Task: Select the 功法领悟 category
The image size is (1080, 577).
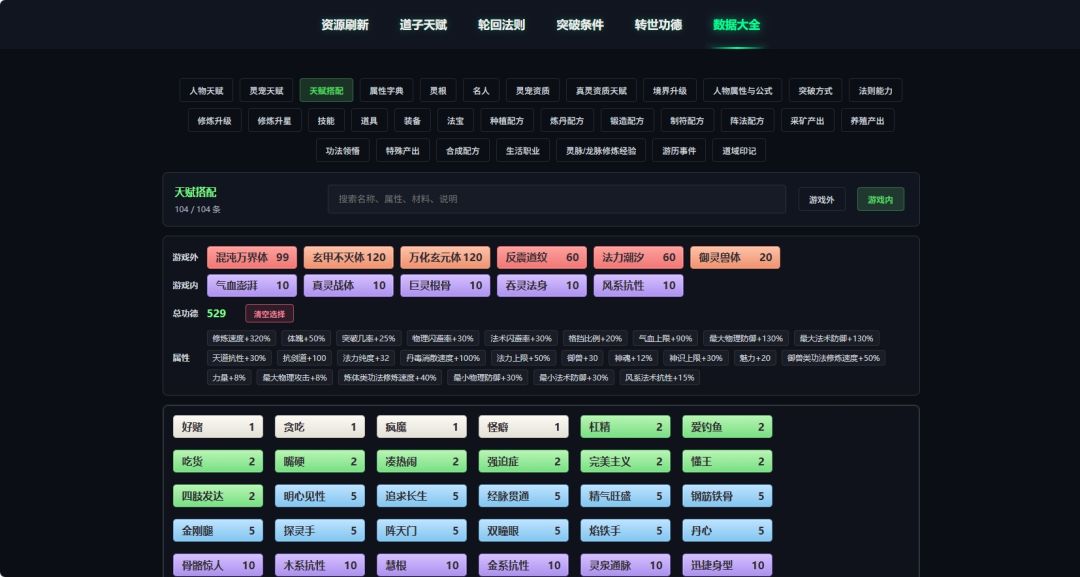Action: tap(343, 151)
